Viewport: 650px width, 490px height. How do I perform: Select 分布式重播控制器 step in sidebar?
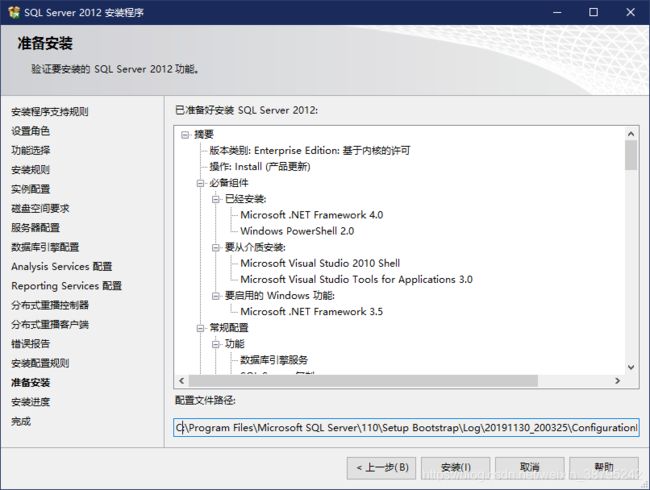tap(50, 305)
